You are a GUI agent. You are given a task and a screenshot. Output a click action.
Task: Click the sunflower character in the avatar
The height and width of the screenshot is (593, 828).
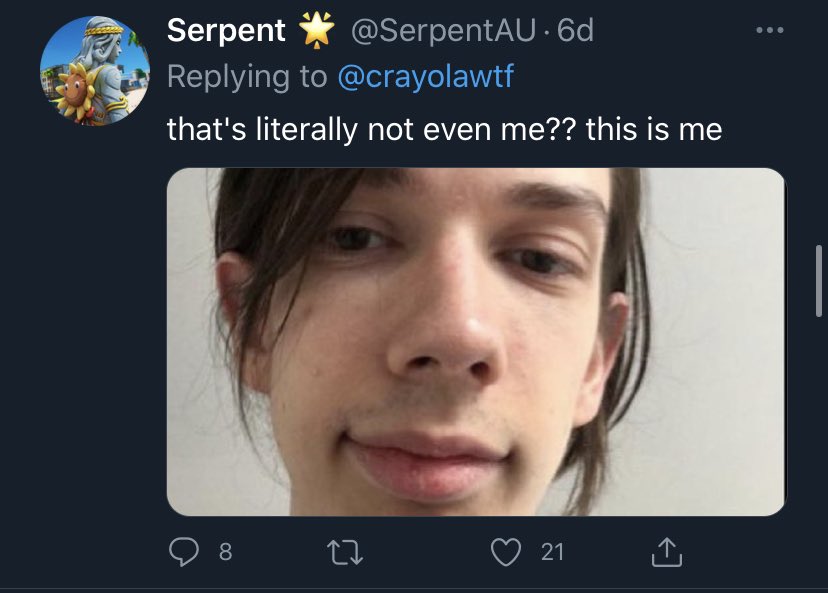(73, 95)
